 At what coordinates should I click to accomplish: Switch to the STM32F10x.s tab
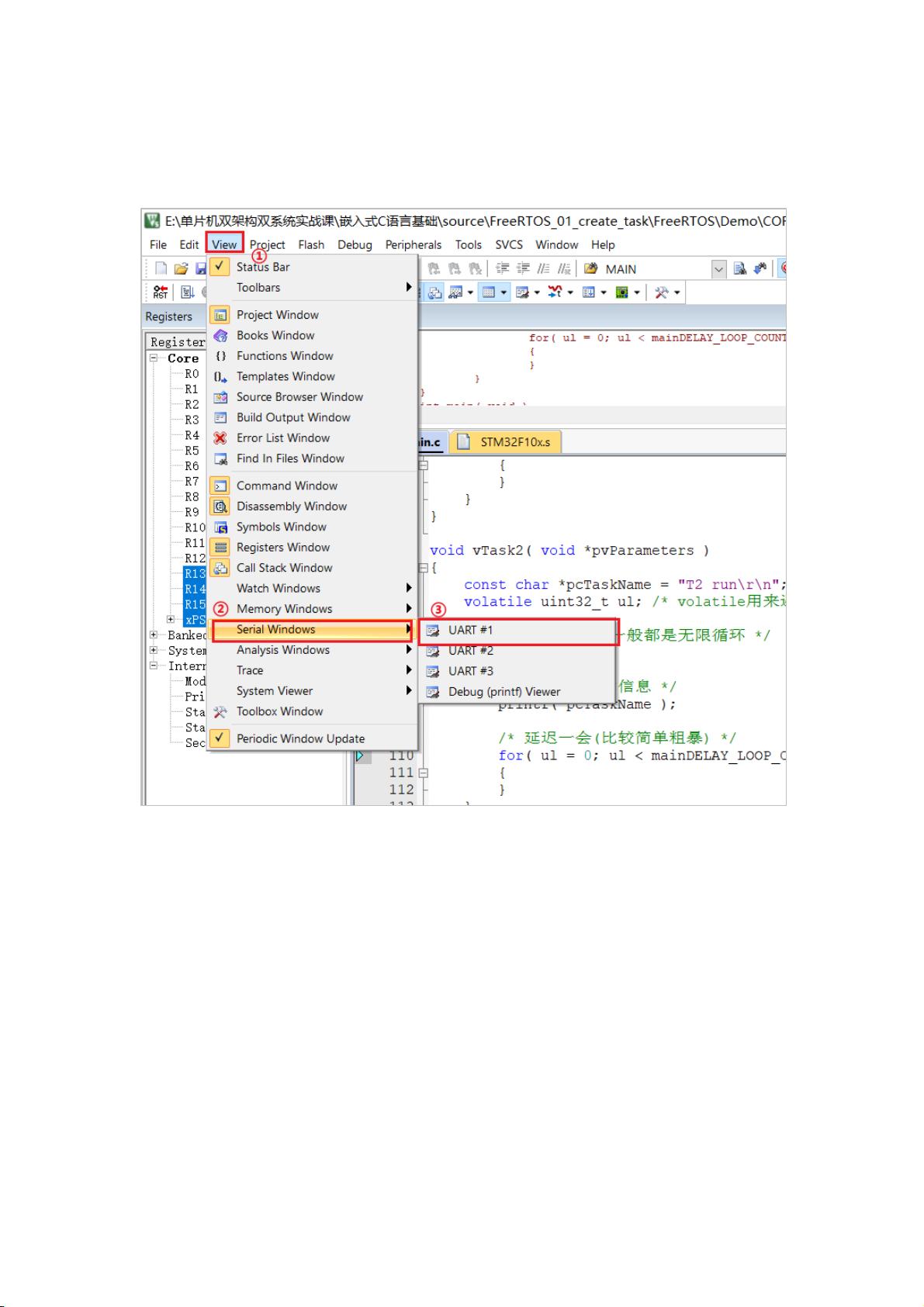click(x=514, y=442)
